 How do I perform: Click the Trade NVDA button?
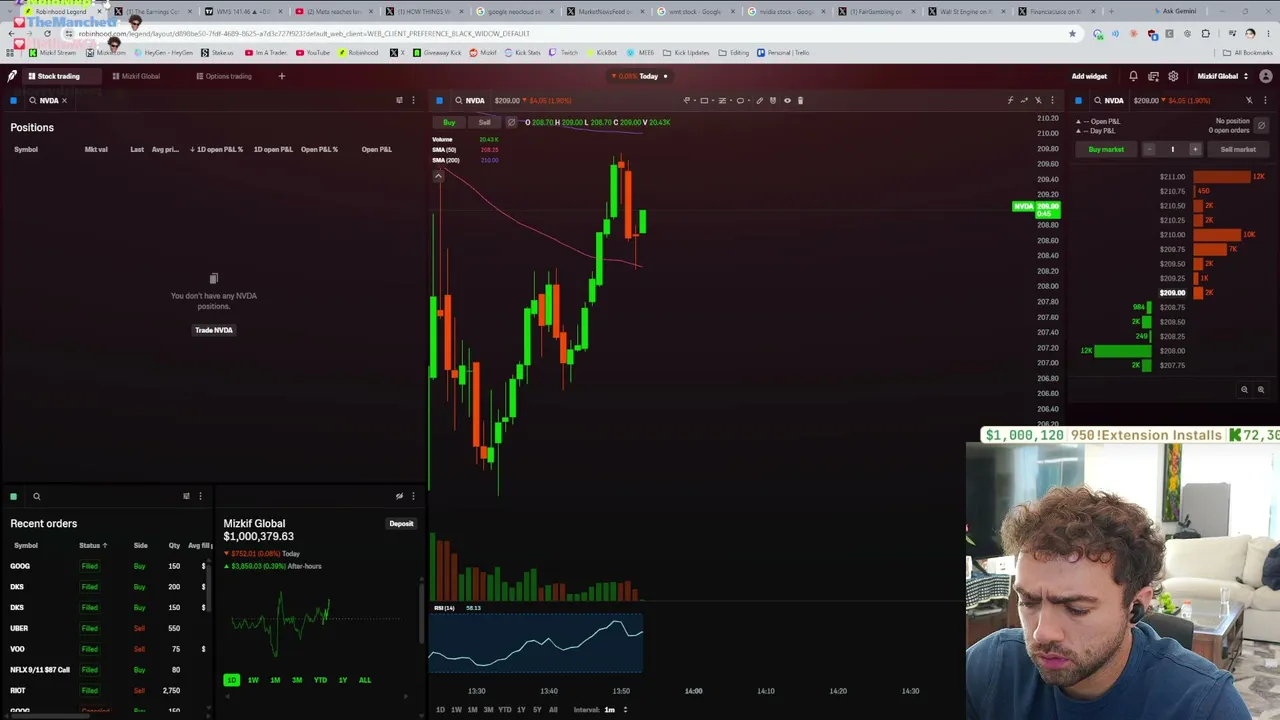coord(214,330)
